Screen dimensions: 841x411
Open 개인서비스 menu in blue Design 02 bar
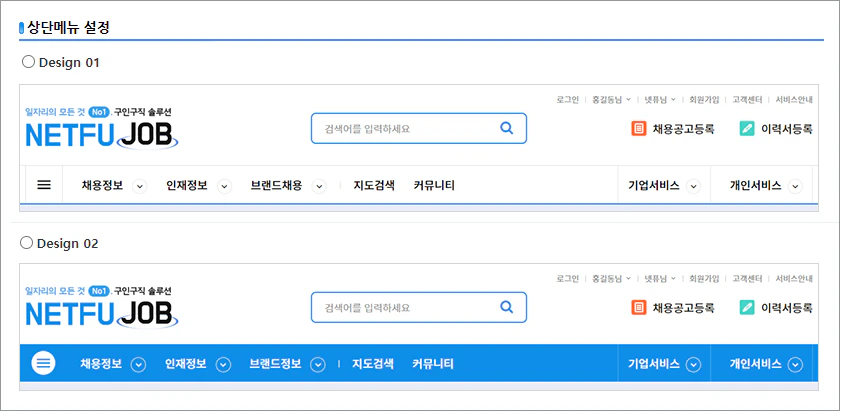point(755,364)
